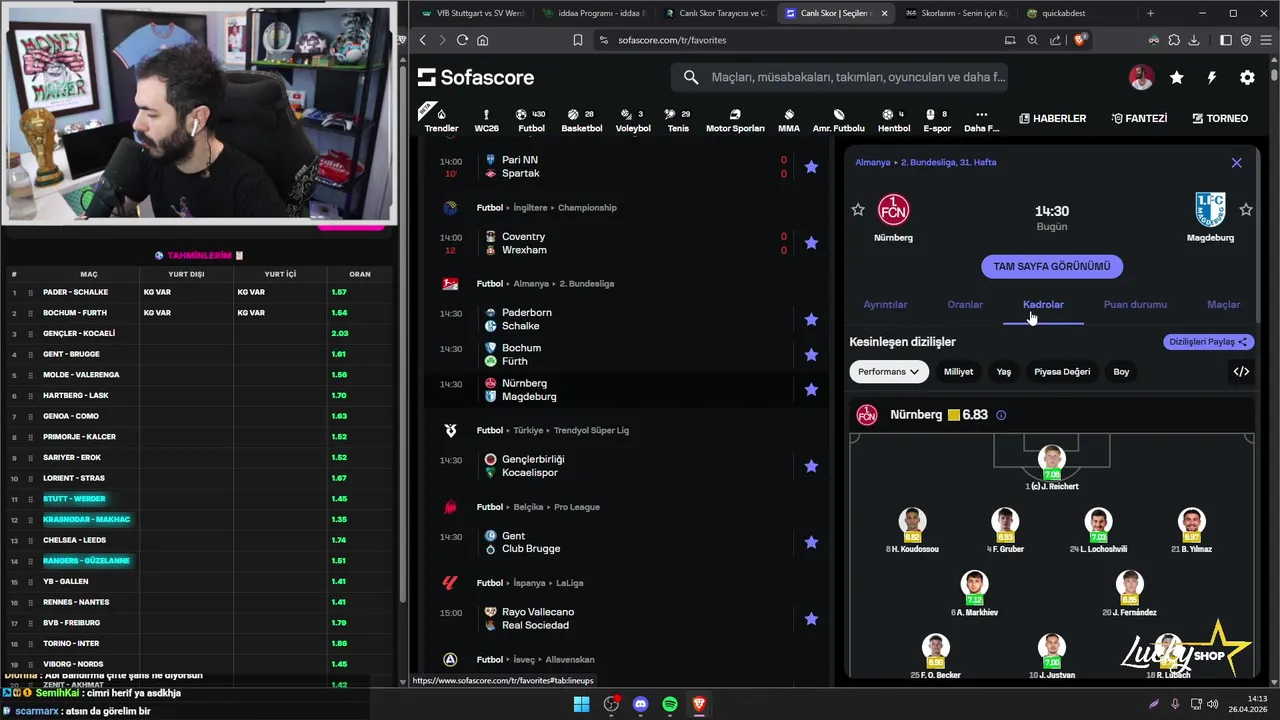Toggle favorite star for Nürnberg vs Magdeburg row
The image size is (1280, 720).
811,390
